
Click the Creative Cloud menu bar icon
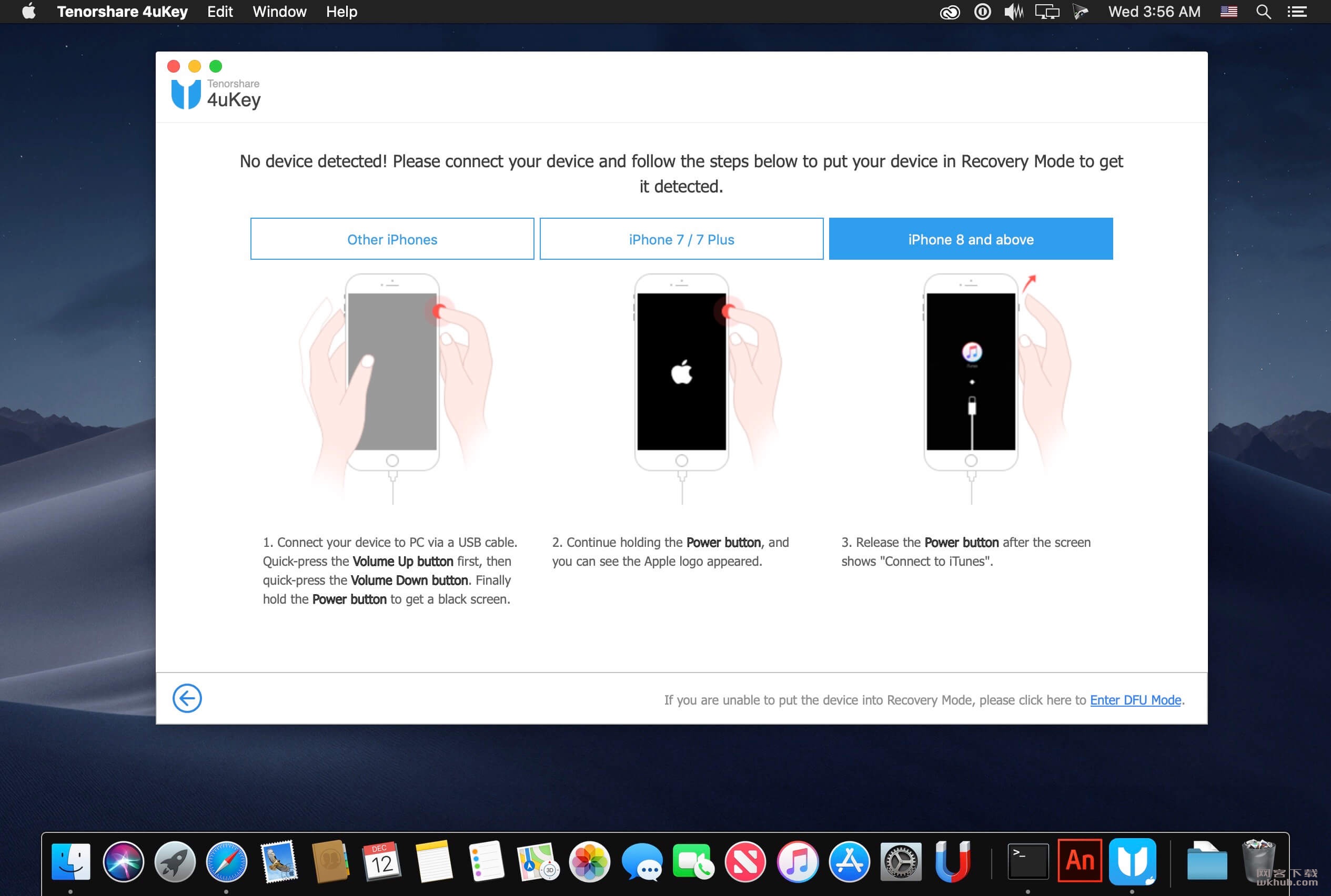pos(950,12)
